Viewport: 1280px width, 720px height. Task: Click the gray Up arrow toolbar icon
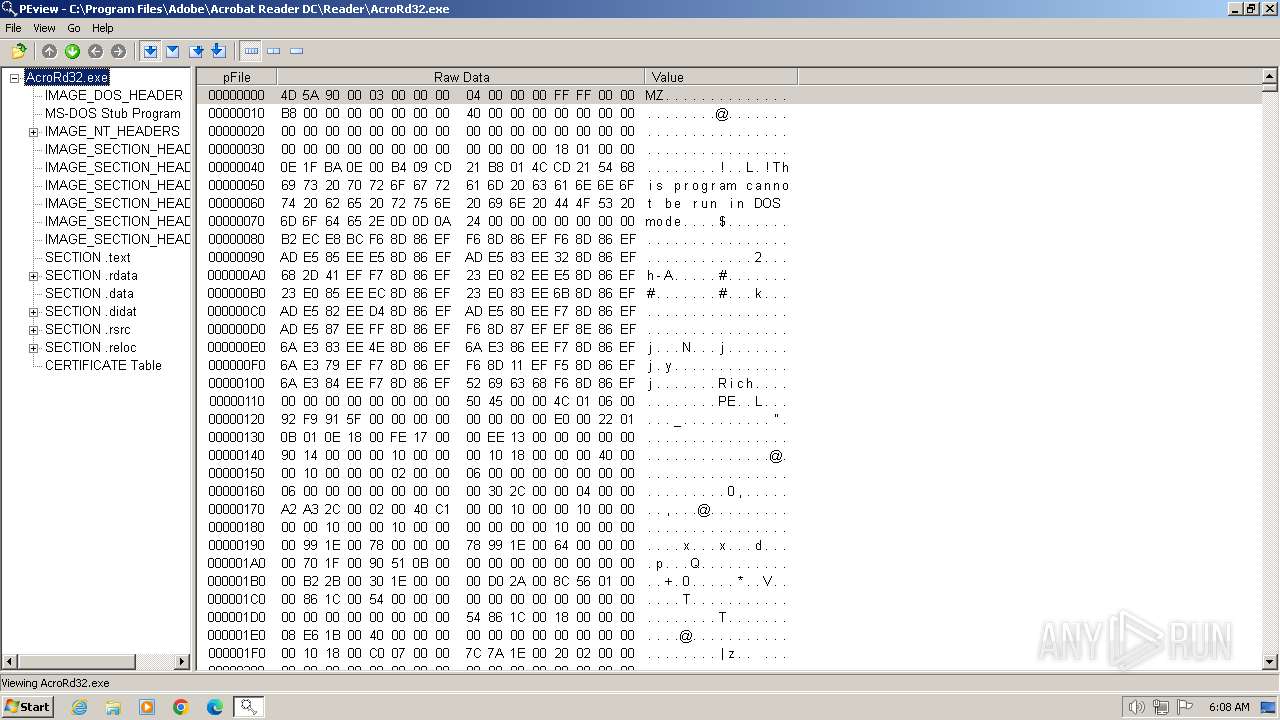point(49,51)
